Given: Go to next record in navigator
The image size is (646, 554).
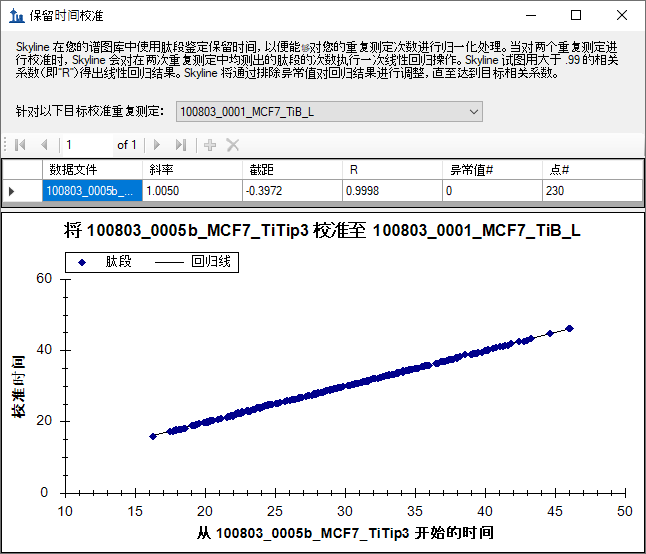Looking at the screenshot, I should point(156,145).
